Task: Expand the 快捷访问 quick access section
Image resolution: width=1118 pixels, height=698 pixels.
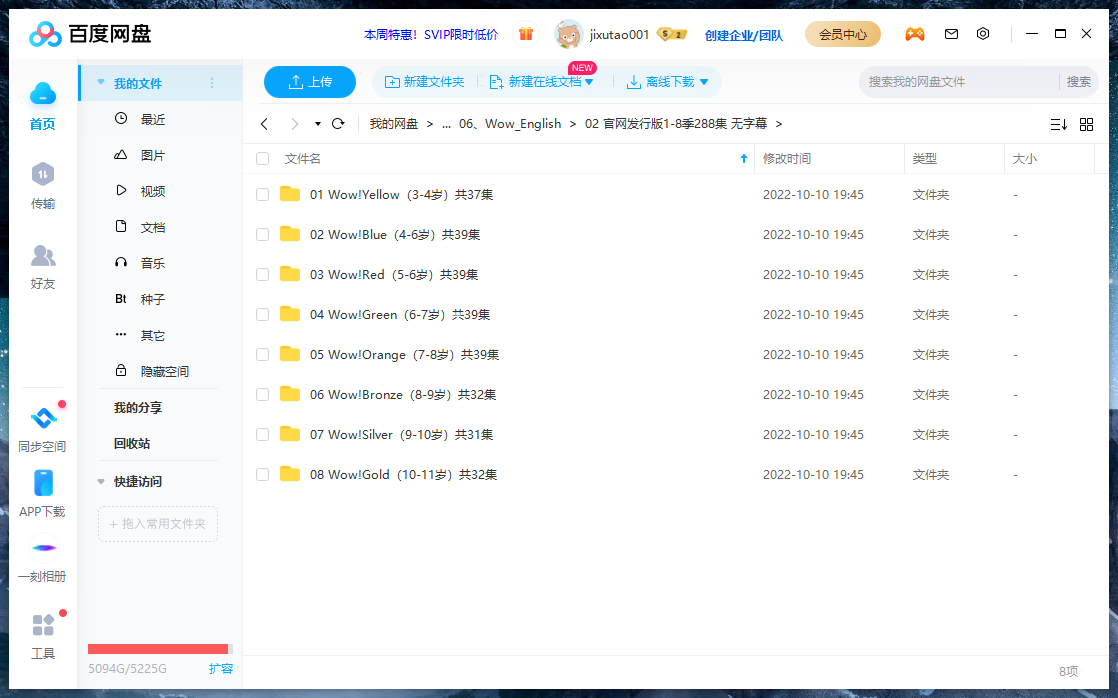Action: pos(101,482)
